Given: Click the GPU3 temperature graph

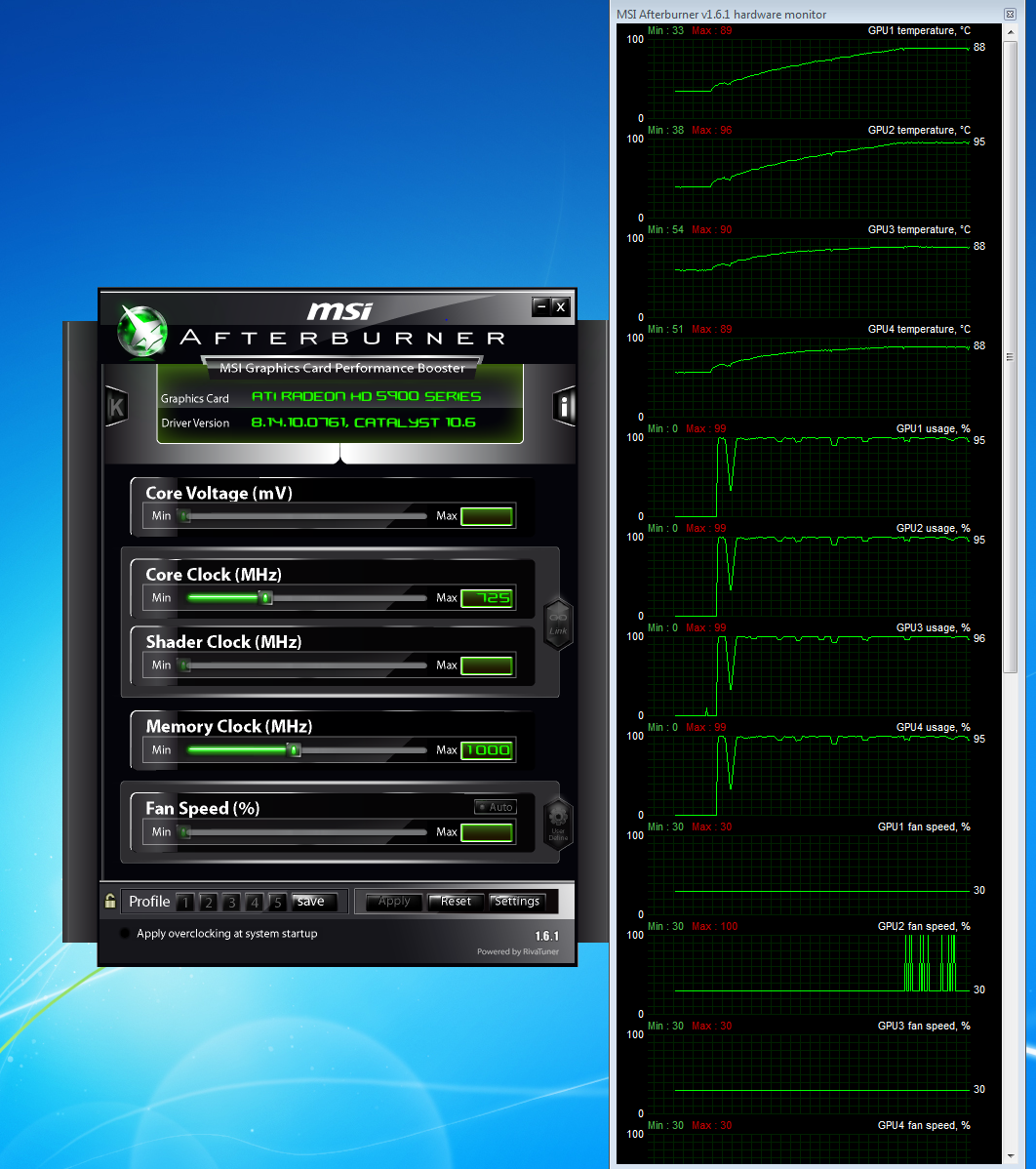Looking at the screenshot, I should coord(809,277).
